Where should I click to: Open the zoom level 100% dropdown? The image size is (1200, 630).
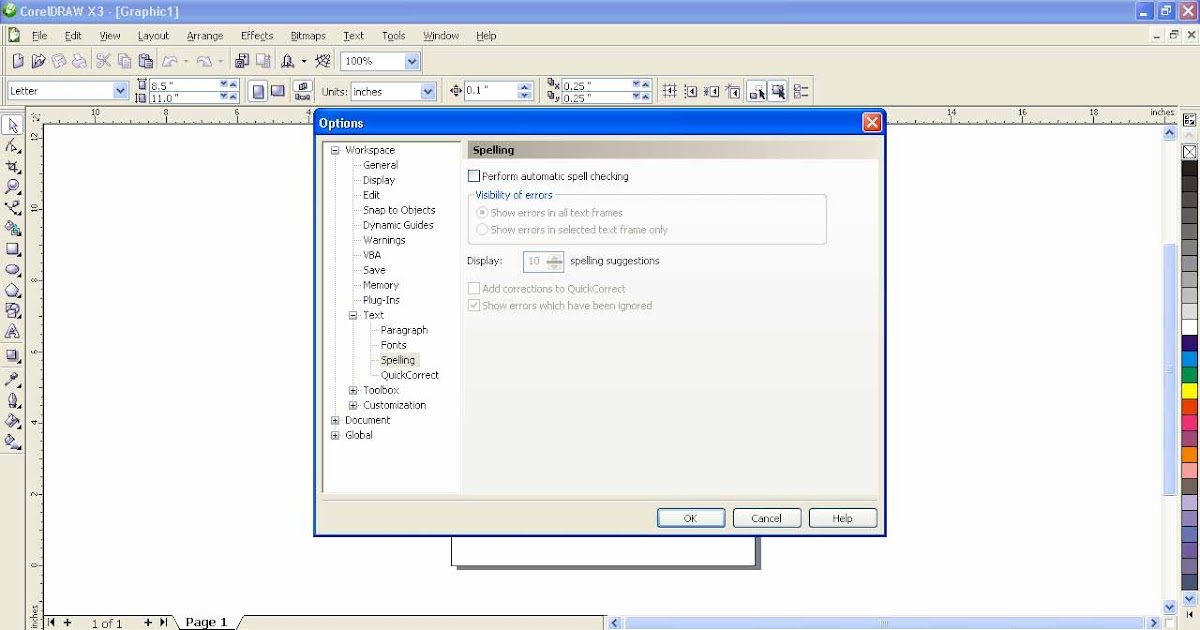[412, 61]
